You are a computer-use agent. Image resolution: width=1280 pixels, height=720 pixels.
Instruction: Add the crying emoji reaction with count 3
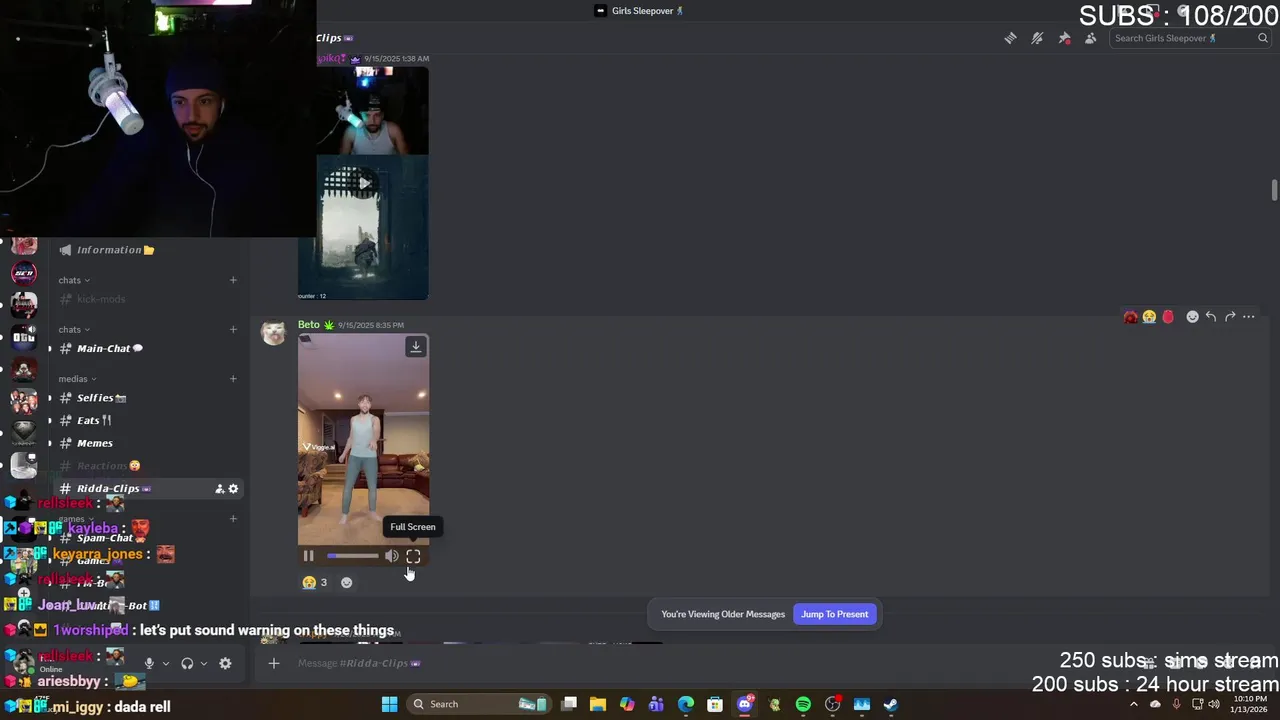click(x=315, y=582)
